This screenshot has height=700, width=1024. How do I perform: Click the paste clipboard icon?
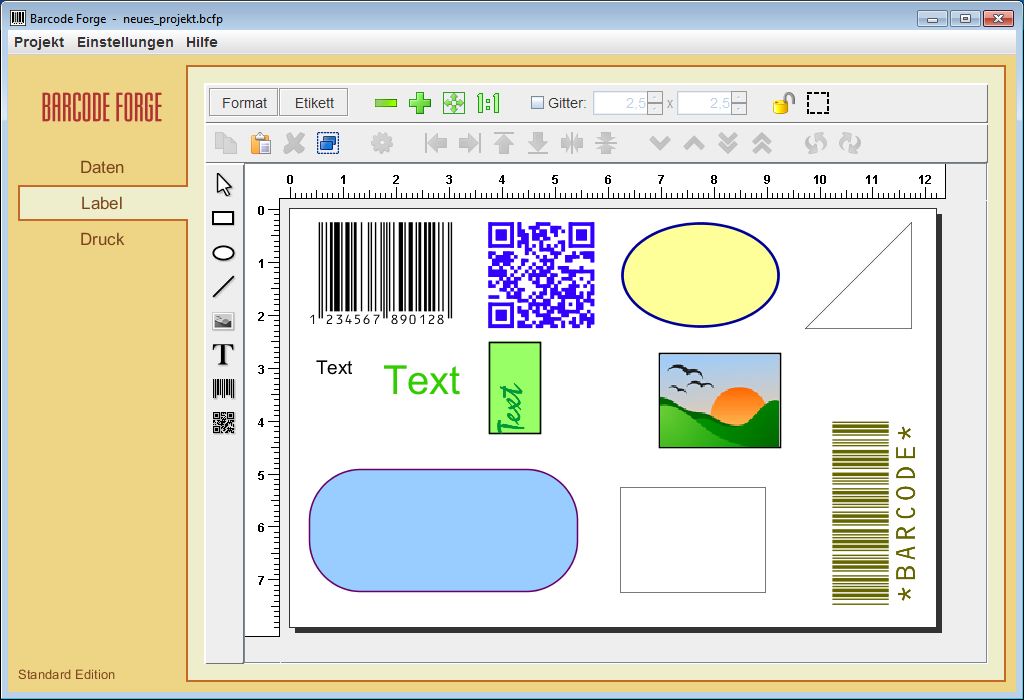tap(261, 143)
